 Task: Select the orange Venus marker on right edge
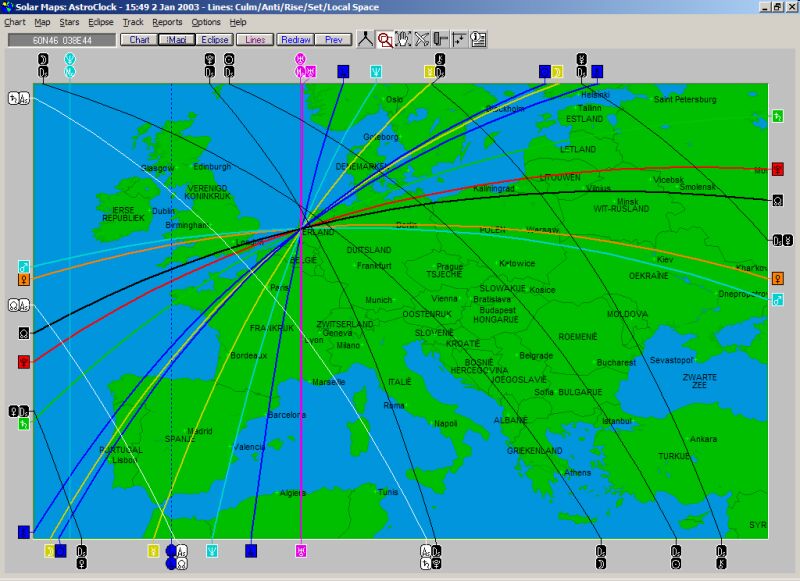pyautogui.click(x=777, y=277)
